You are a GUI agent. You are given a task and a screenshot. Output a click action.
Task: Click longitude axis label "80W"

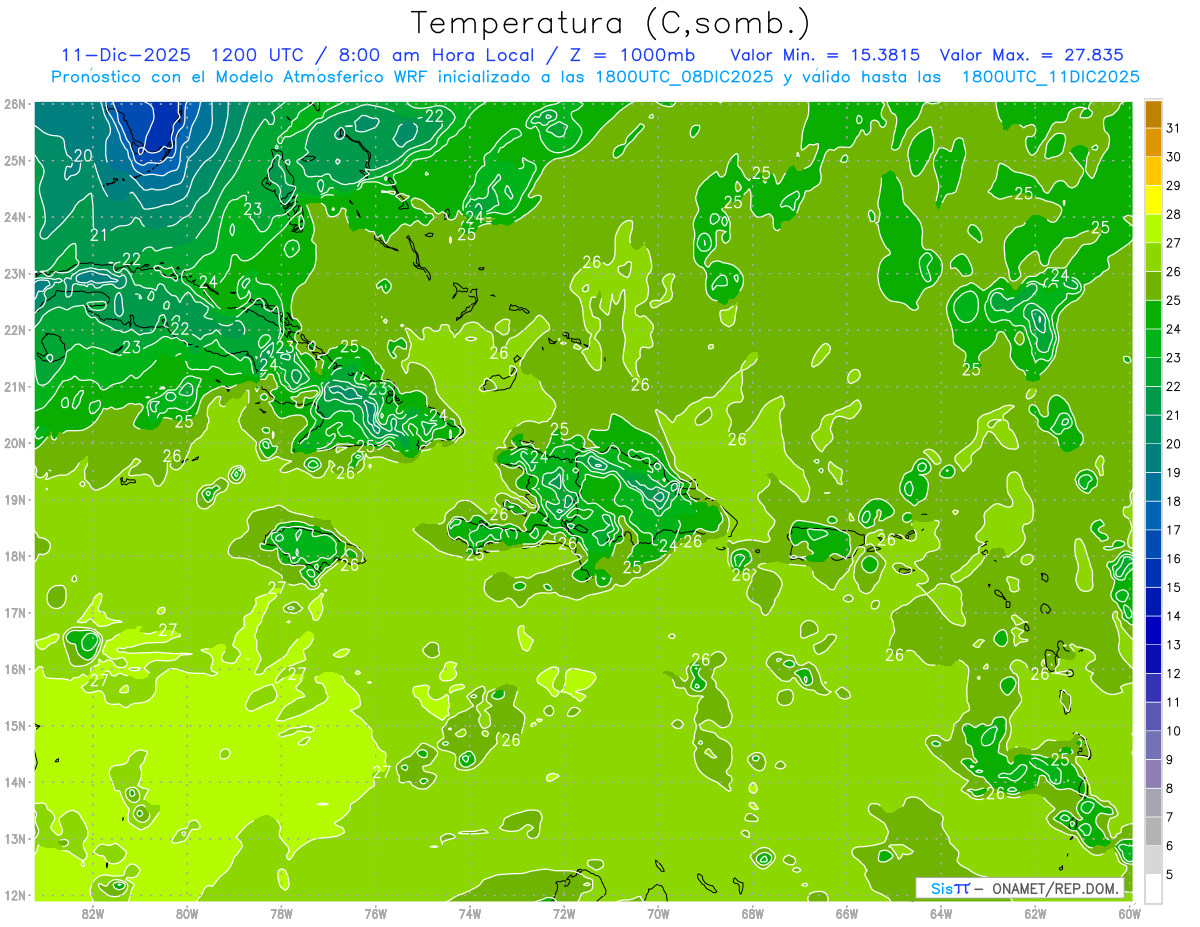click(187, 913)
